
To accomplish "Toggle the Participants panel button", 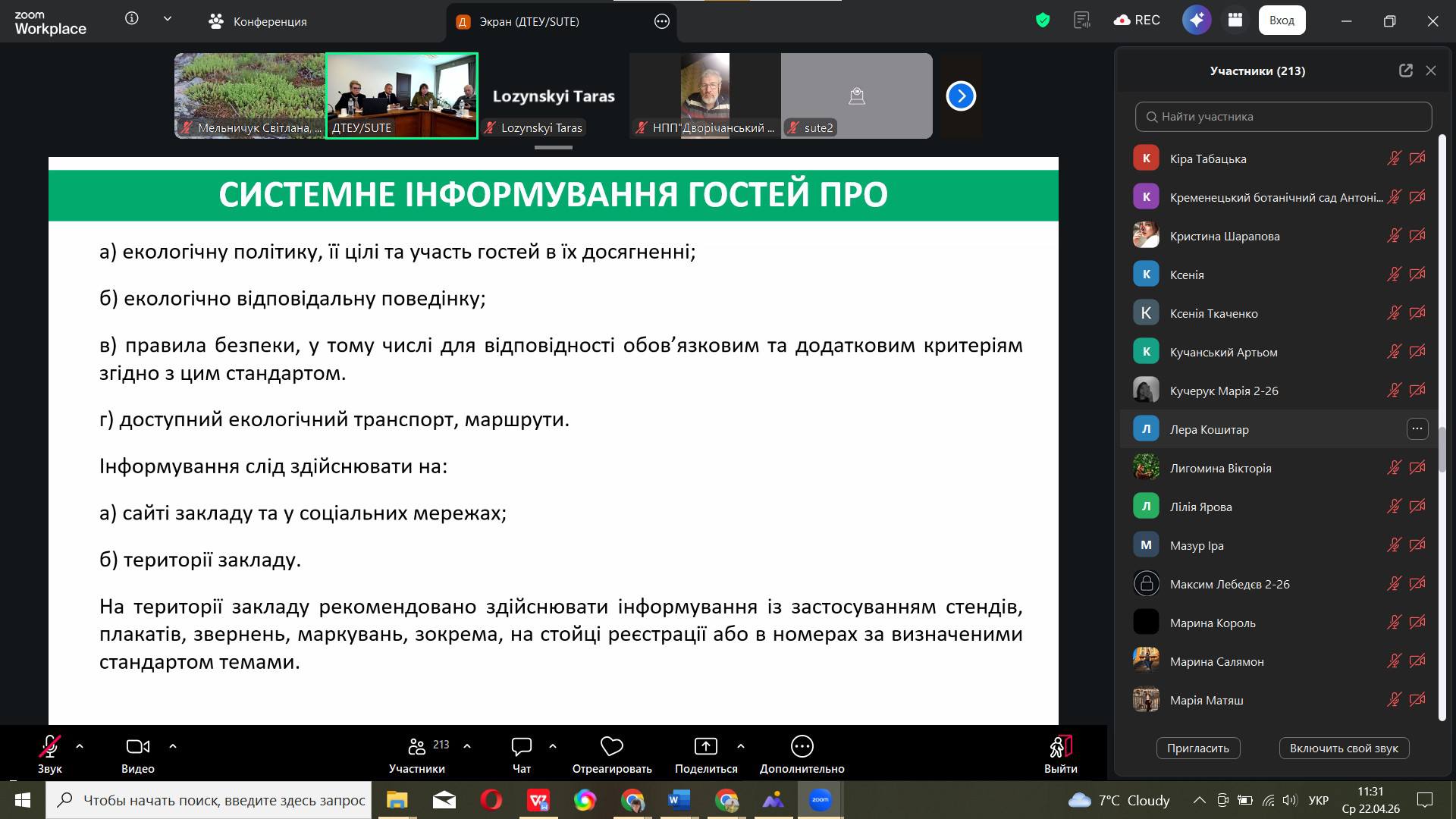I will point(417,747).
